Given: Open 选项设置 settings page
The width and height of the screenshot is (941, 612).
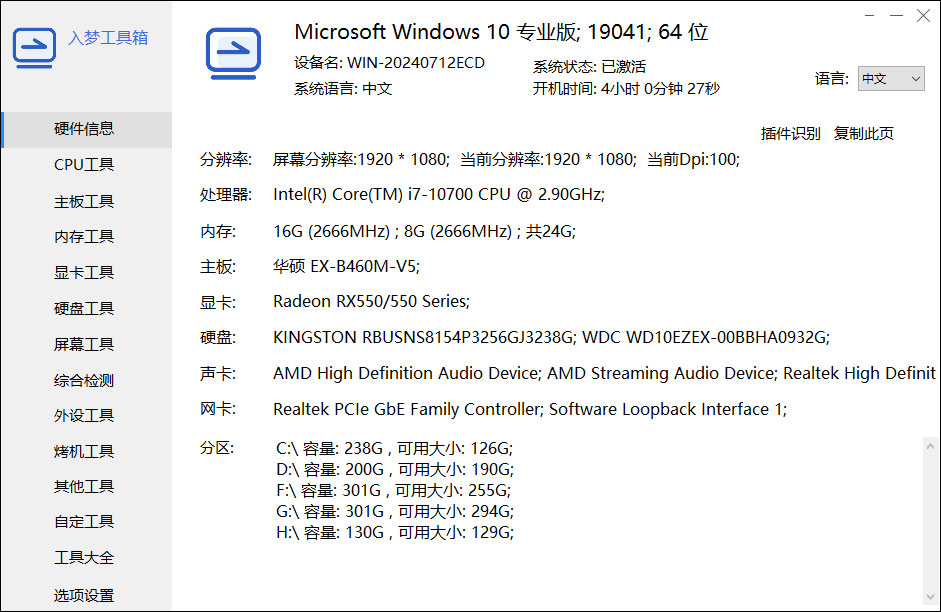Looking at the screenshot, I should click(x=84, y=595).
